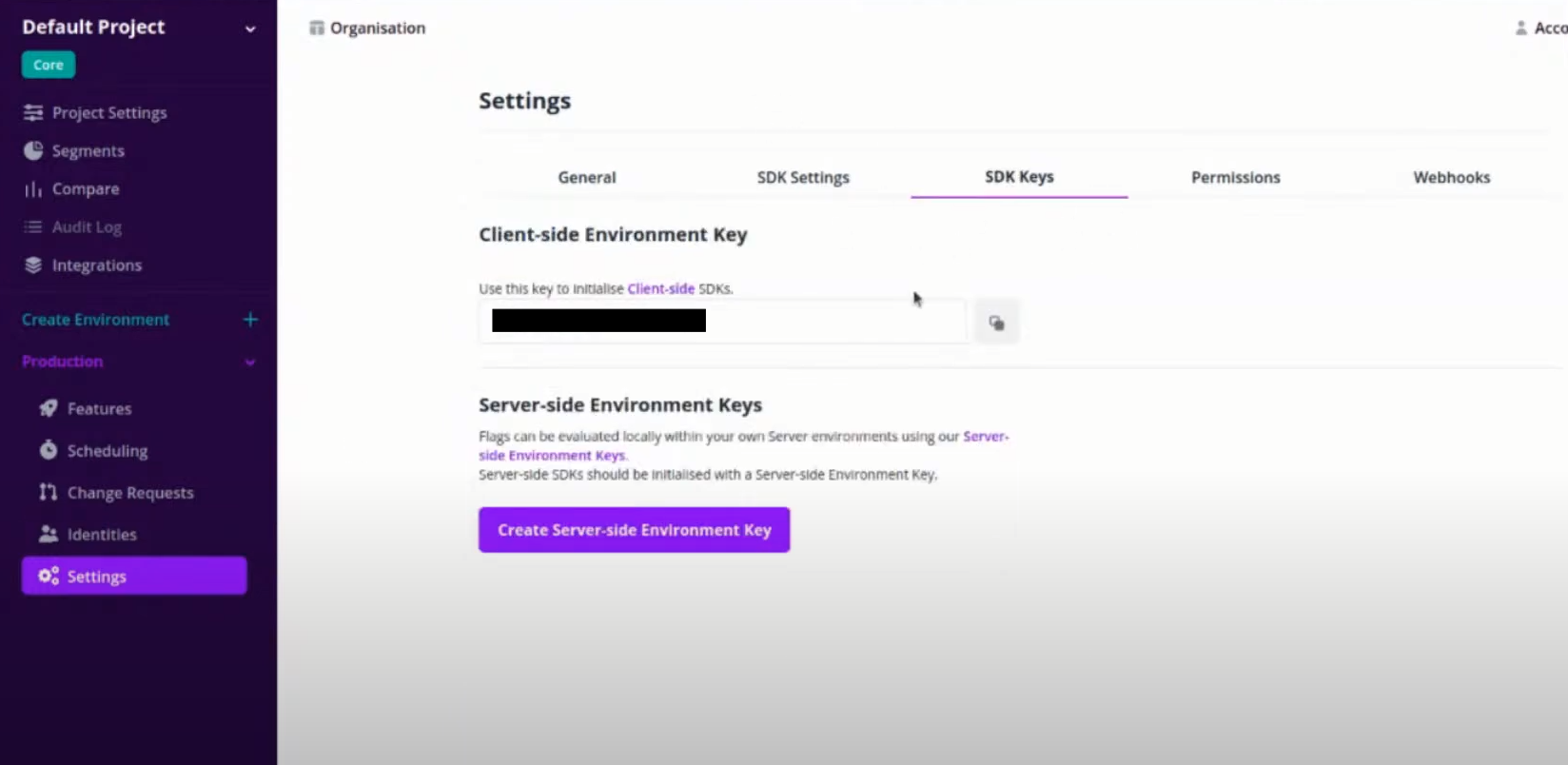Viewport: 1568px width, 765px height.
Task: Click the plus icon beside Create Environment
Action: [250, 320]
